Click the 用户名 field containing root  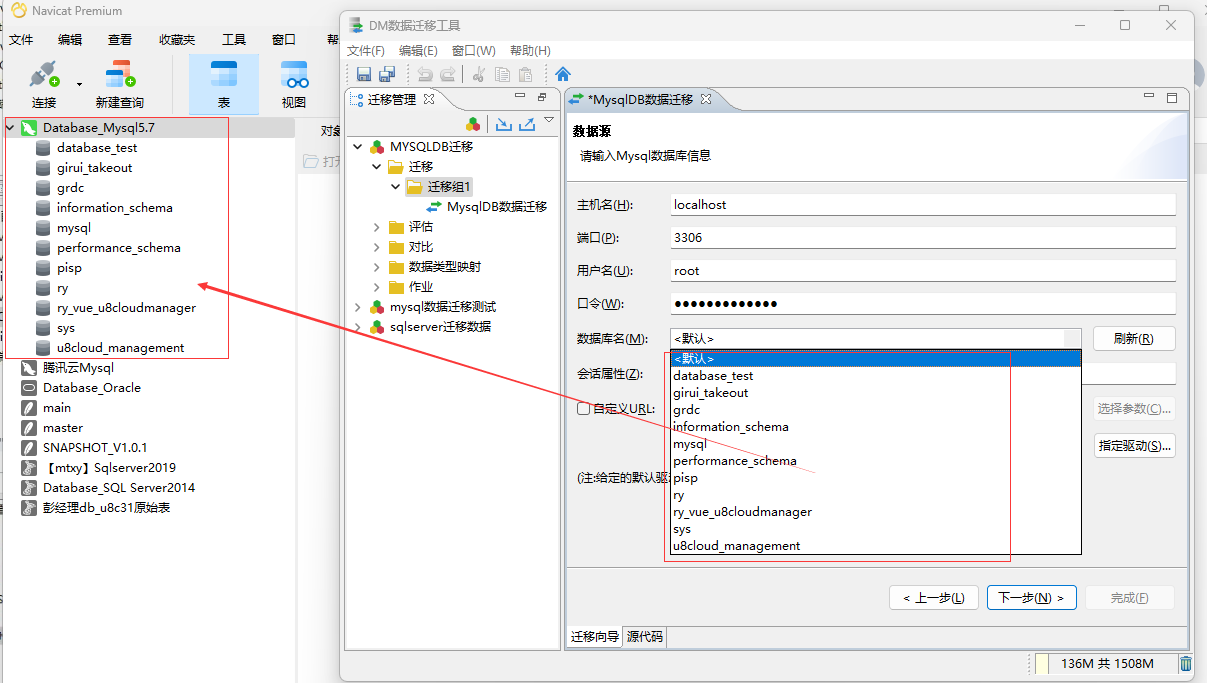tap(922, 270)
